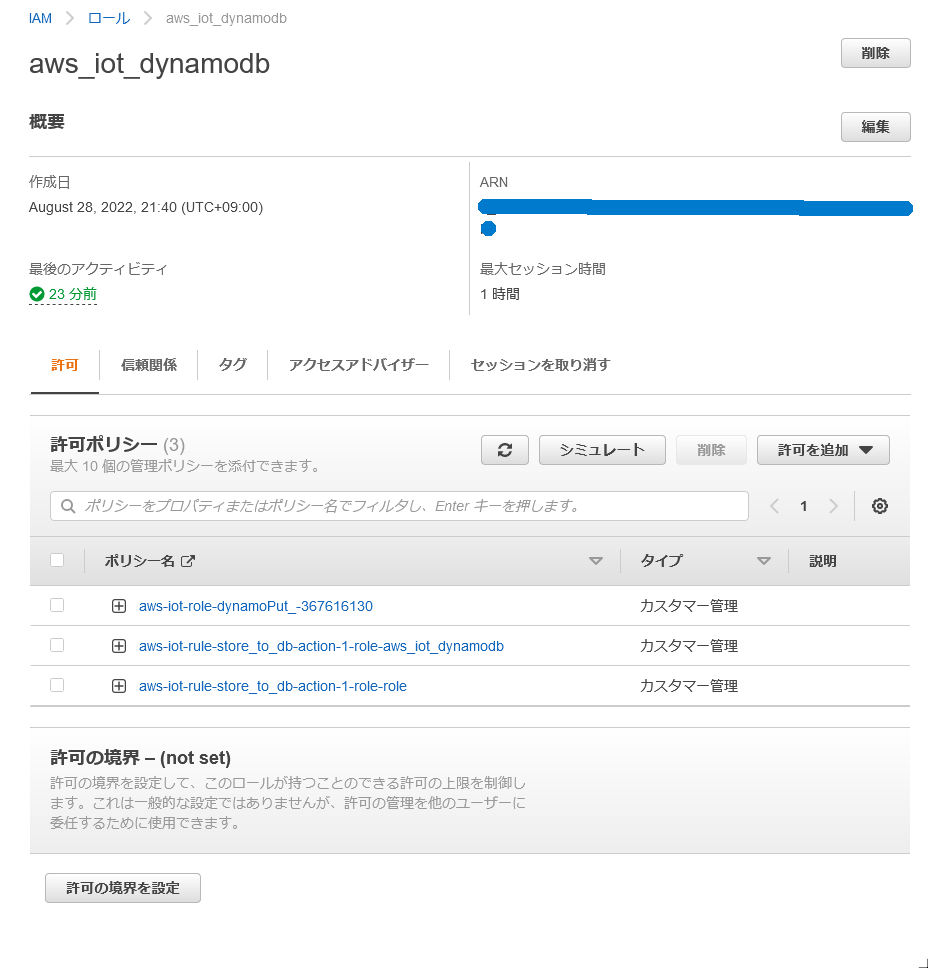The image size is (928, 968).
Task: Go to the previous page of policies
Action: point(774,506)
